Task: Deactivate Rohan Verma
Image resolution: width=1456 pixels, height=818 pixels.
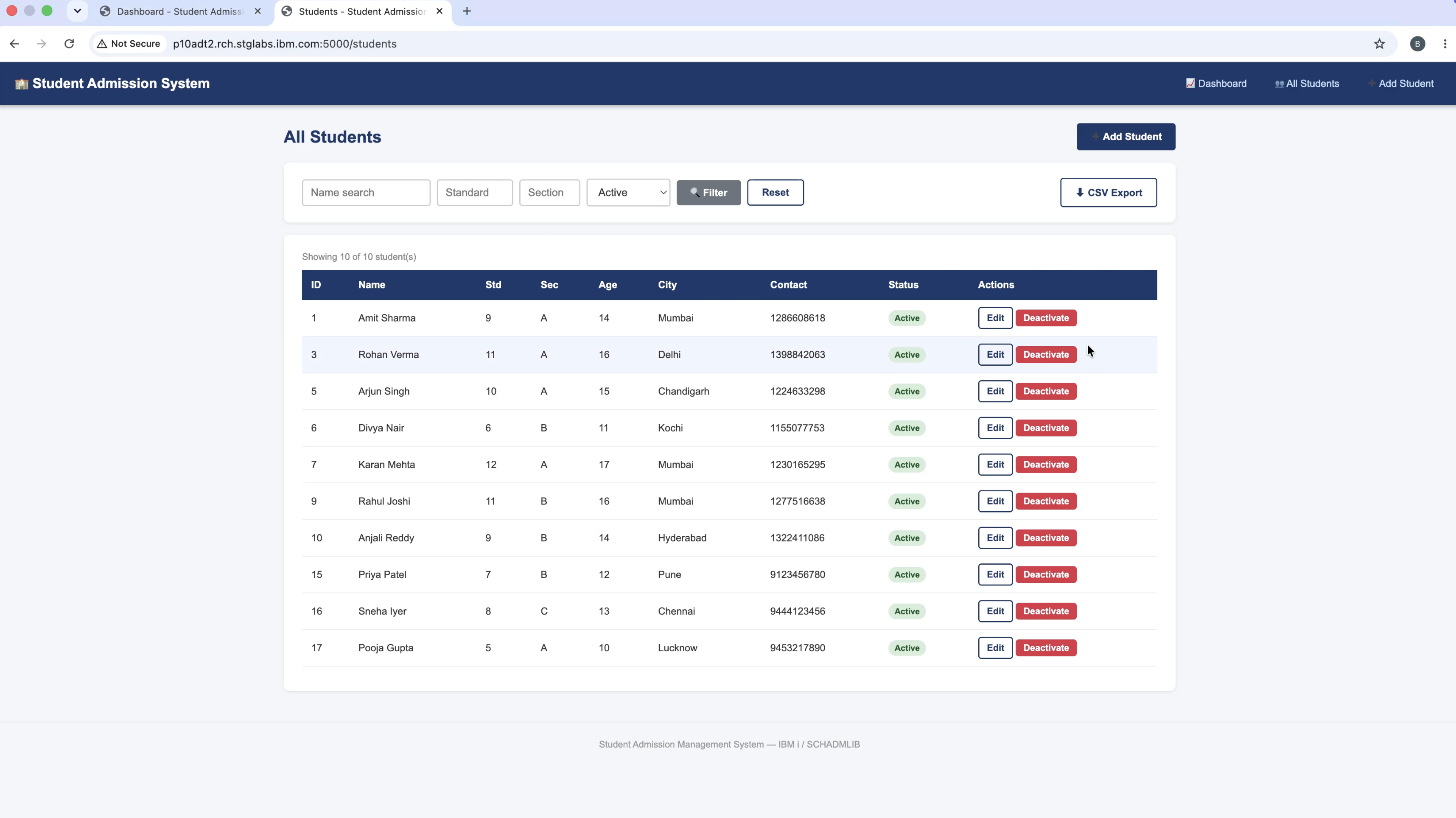Action: tap(1046, 354)
